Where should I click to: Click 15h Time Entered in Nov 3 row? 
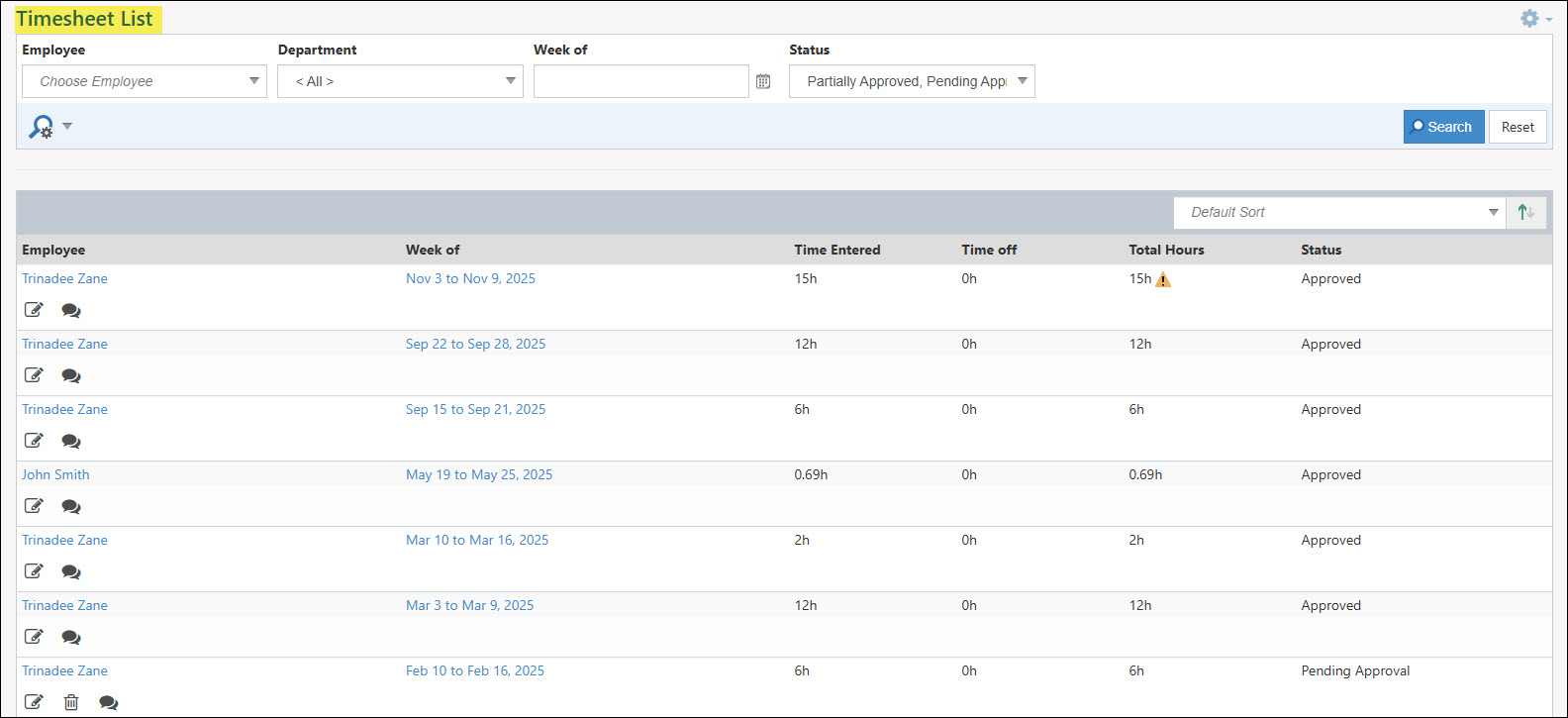click(x=806, y=278)
